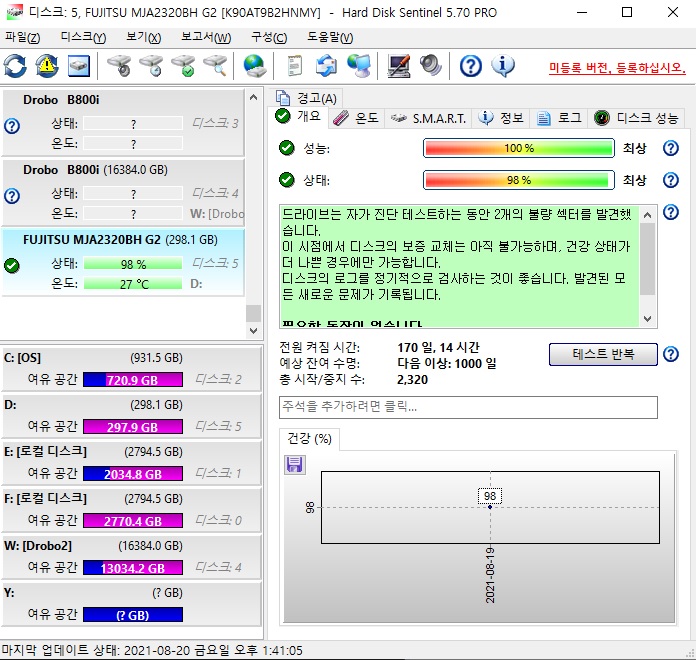The height and width of the screenshot is (660, 696).
Task: Click the comment field 주석을 추가하려면 클릭
Action: (468, 407)
